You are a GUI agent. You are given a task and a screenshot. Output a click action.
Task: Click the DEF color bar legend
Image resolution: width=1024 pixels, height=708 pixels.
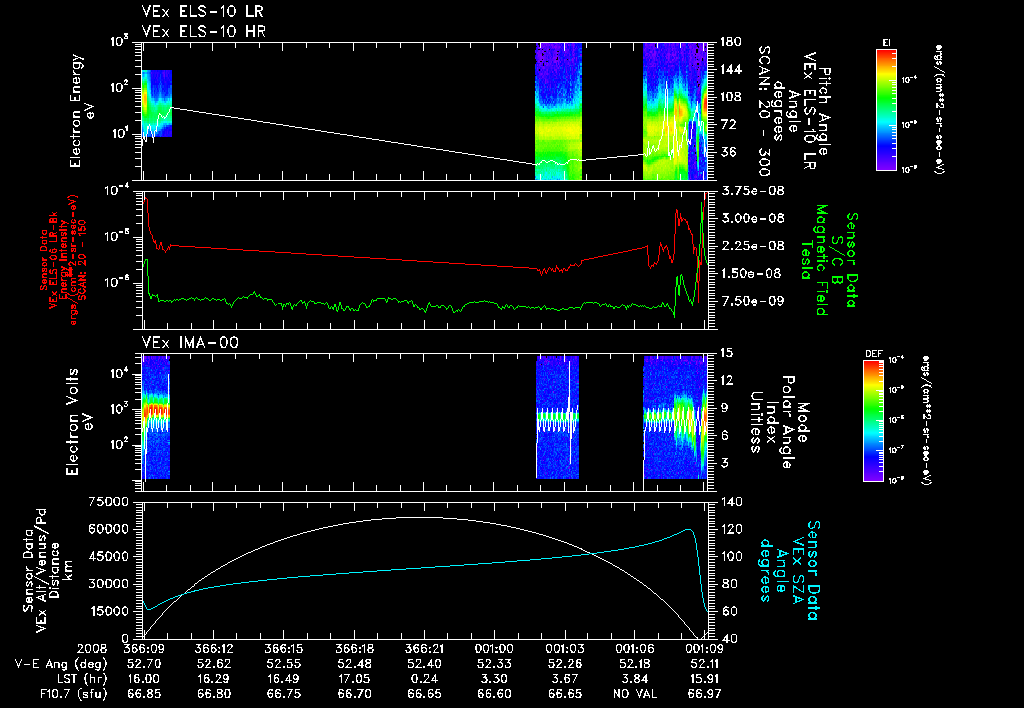pyautogui.click(x=874, y=420)
